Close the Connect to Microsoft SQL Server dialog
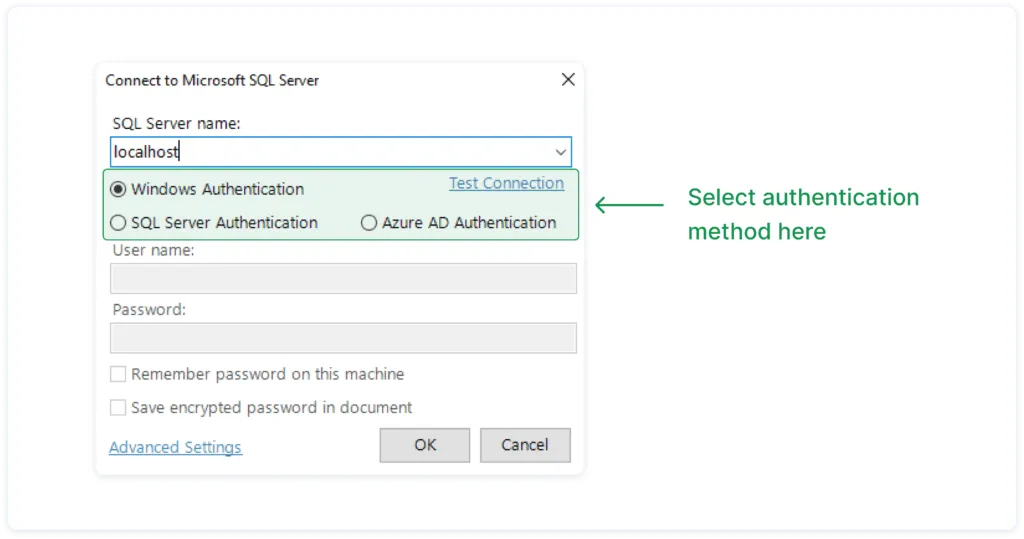This screenshot has height=539, width=1024. tap(568, 80)
